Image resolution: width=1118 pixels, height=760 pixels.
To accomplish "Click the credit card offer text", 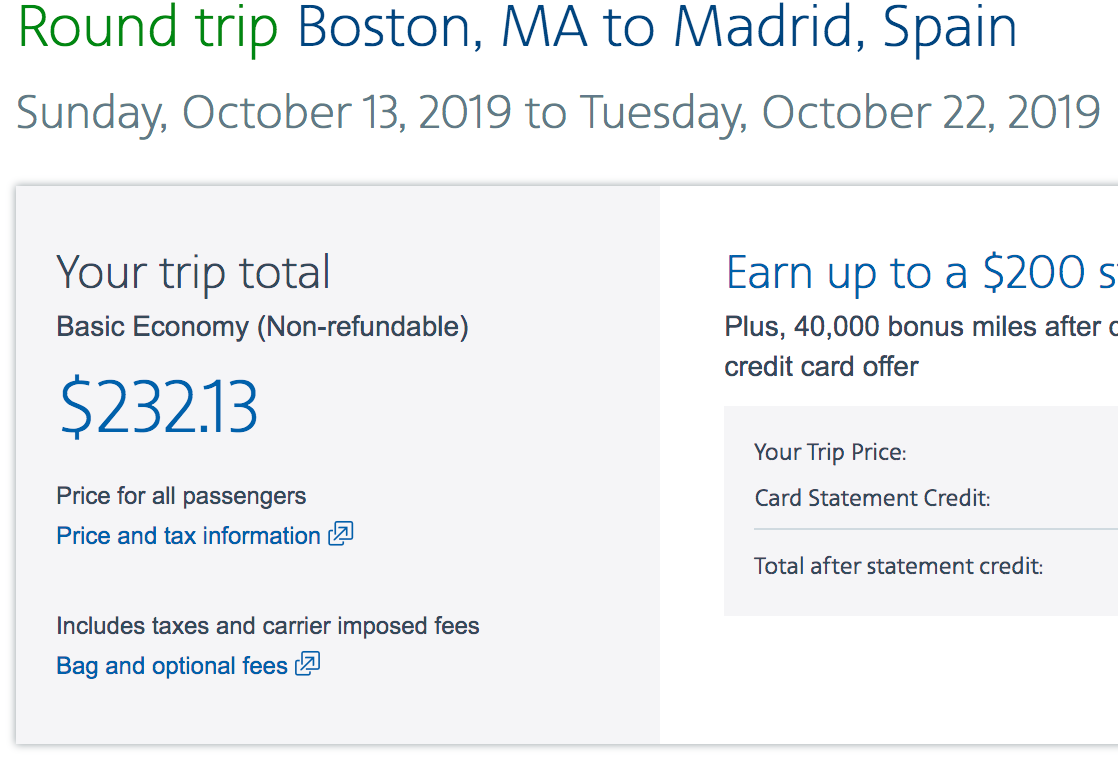I will point(821,366).
